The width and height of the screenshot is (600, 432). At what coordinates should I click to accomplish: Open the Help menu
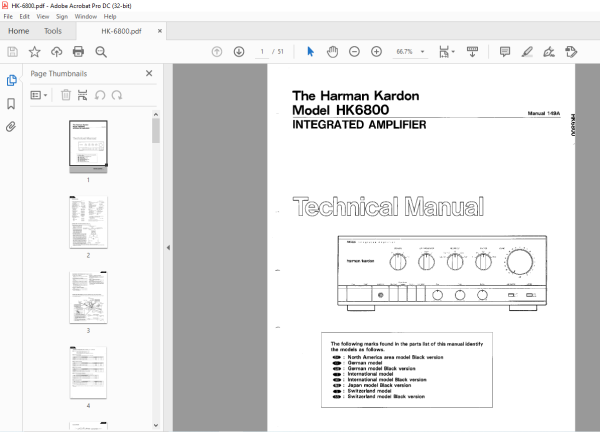point(110,16)
